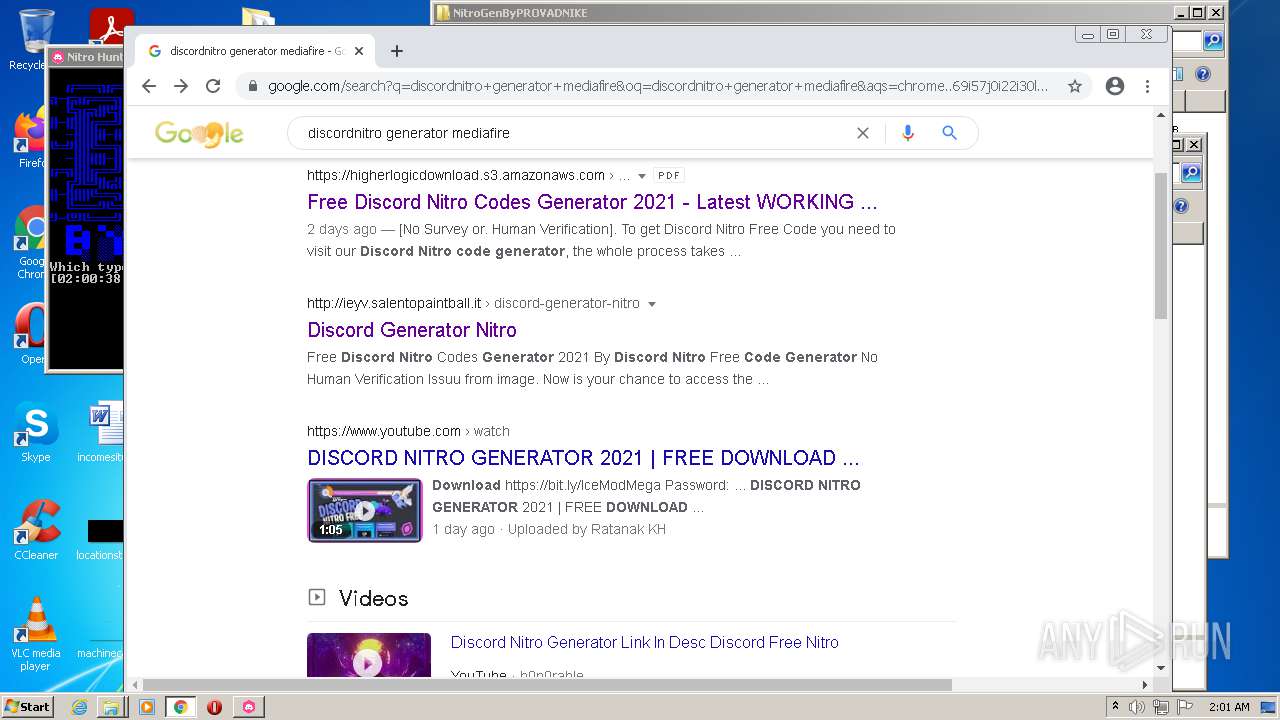Image resolution: width=1280 pixels, height=720 pixels.
Task: Open Opera from the taskbar
Action: pyautogui.click(x=214, y=707)
